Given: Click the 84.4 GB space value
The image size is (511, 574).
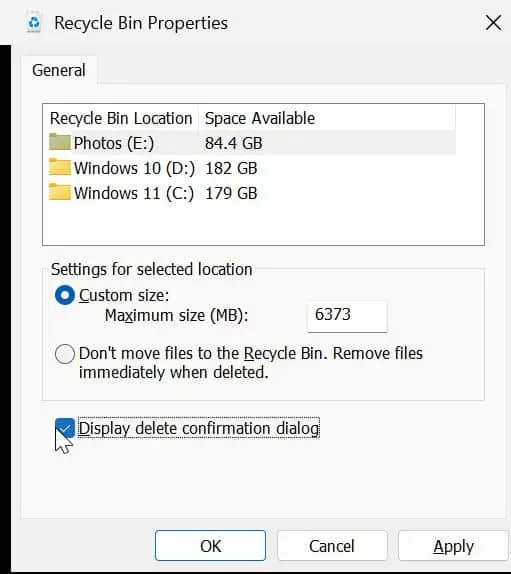Looking at the screenshot, I should [234, 143].
